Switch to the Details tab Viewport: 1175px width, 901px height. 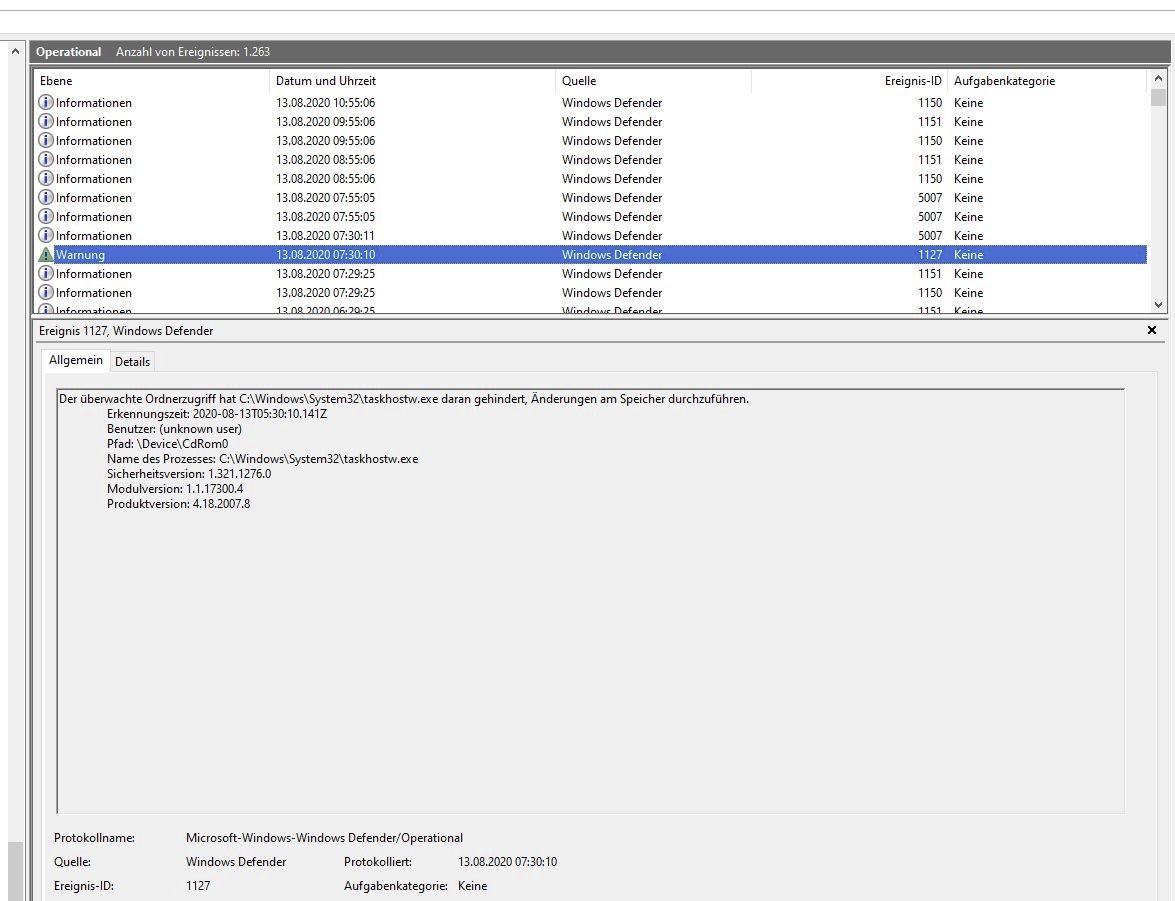133,361
